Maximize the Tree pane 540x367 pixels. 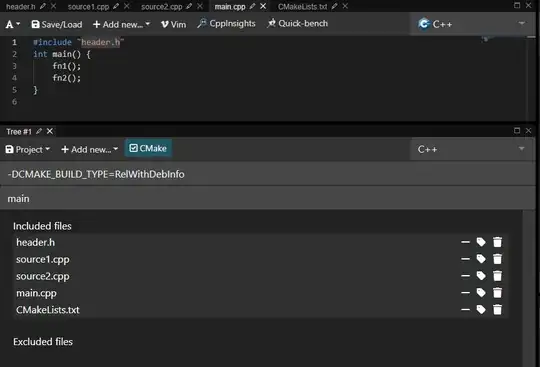pos(517,130)
